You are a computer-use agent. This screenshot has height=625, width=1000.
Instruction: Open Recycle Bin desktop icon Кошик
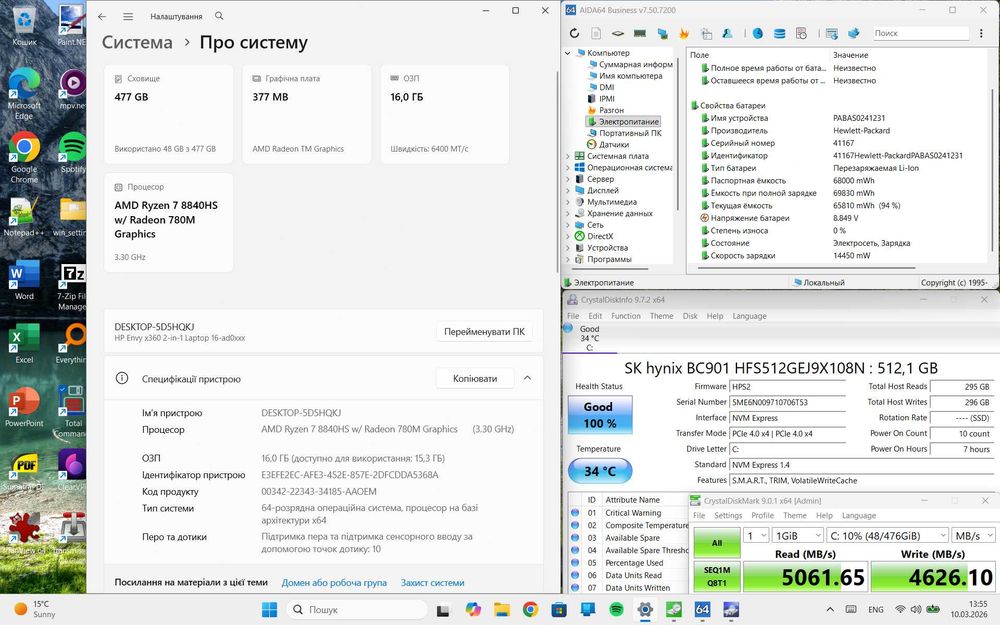(x=24, y=27)
